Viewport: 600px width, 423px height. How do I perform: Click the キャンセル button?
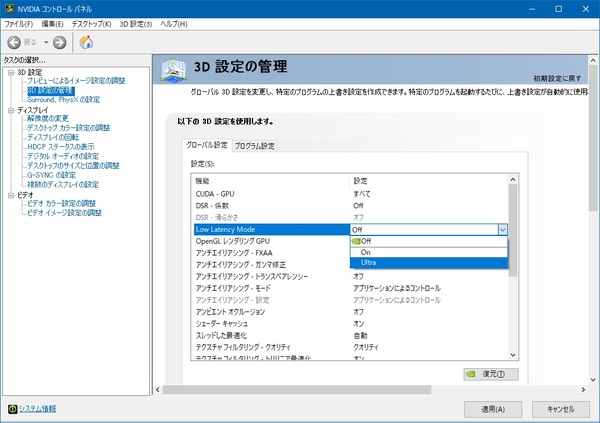click(x=561, y=410)
